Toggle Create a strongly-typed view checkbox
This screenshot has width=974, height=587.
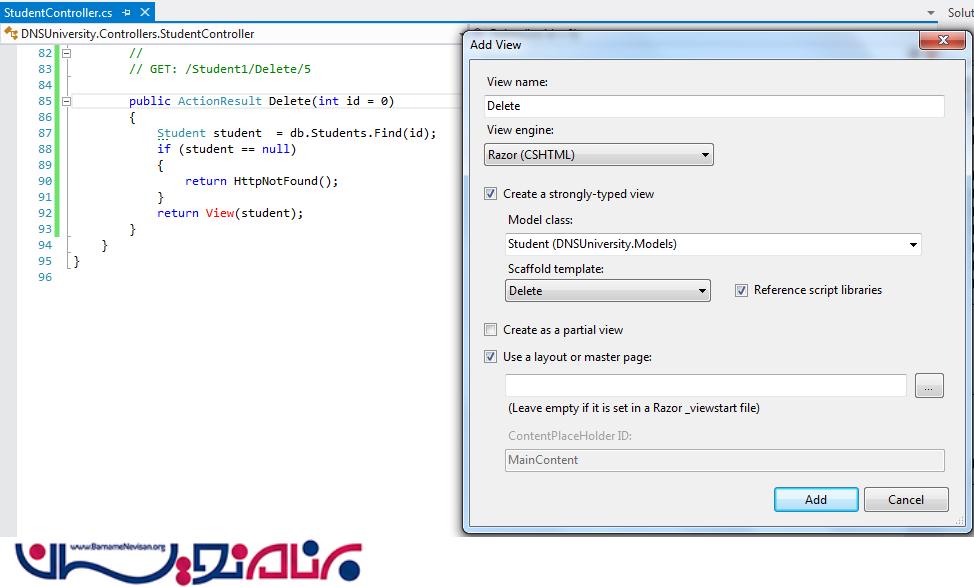pyautogui.click(x=491, y=194)
